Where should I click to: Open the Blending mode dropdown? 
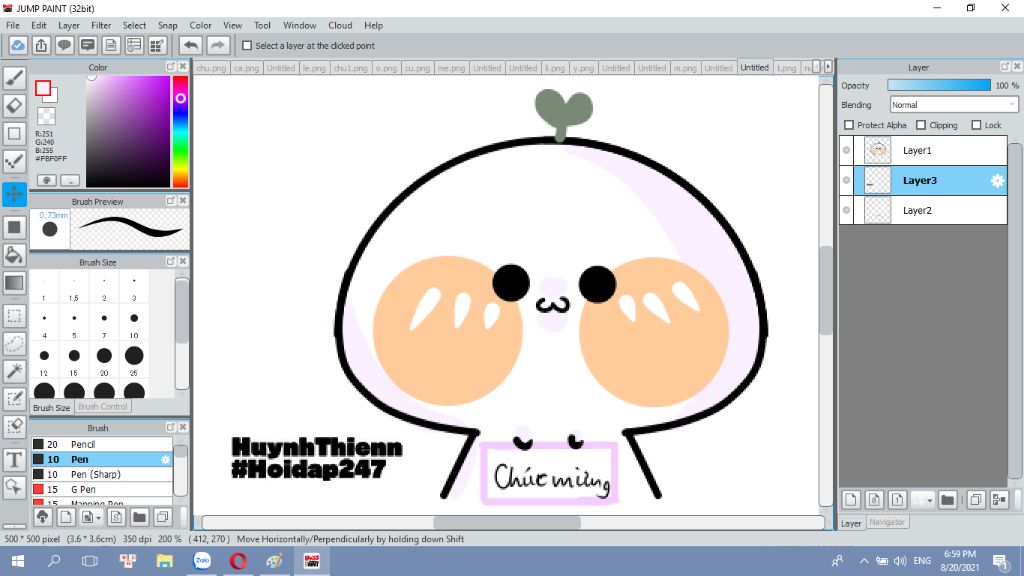point(953,104)
